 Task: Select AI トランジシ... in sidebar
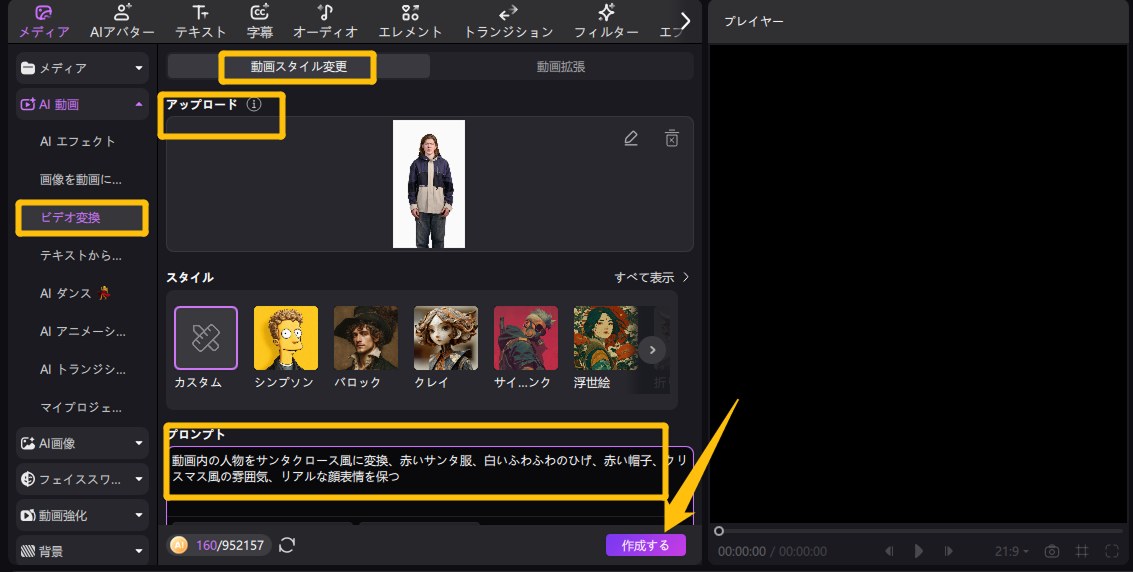[82, 369]
